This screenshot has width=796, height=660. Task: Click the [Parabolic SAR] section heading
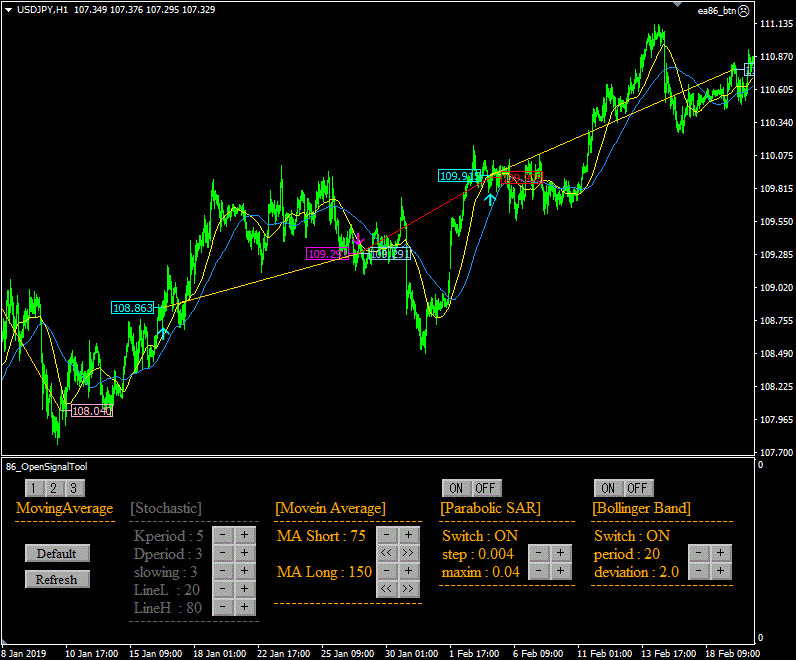coord(490,508)
